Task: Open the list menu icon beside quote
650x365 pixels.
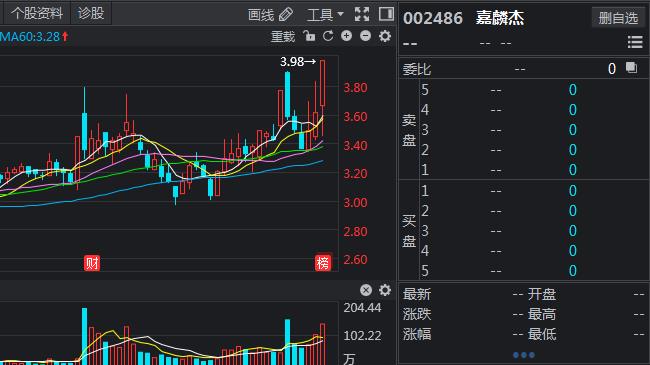Action: 635,42
